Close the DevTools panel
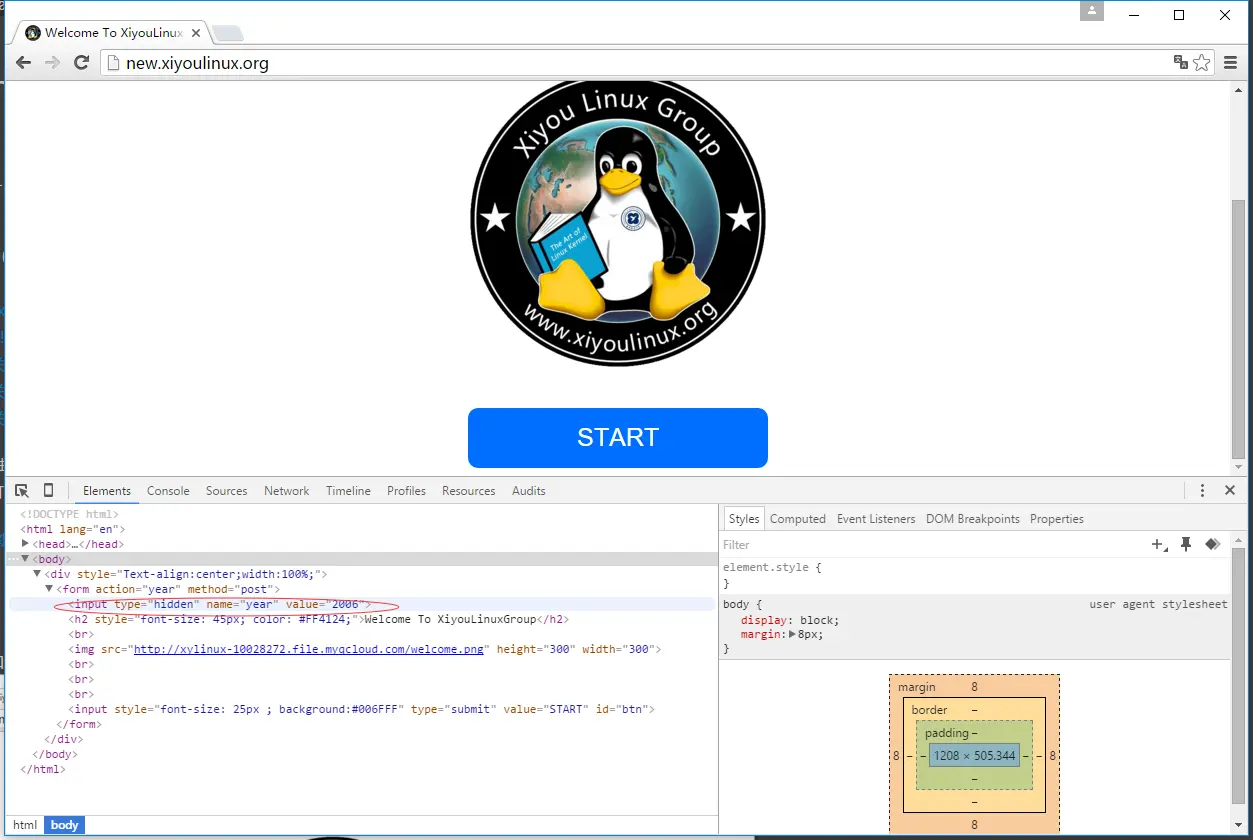The image size is (1253, 840). coord(1230,490)
